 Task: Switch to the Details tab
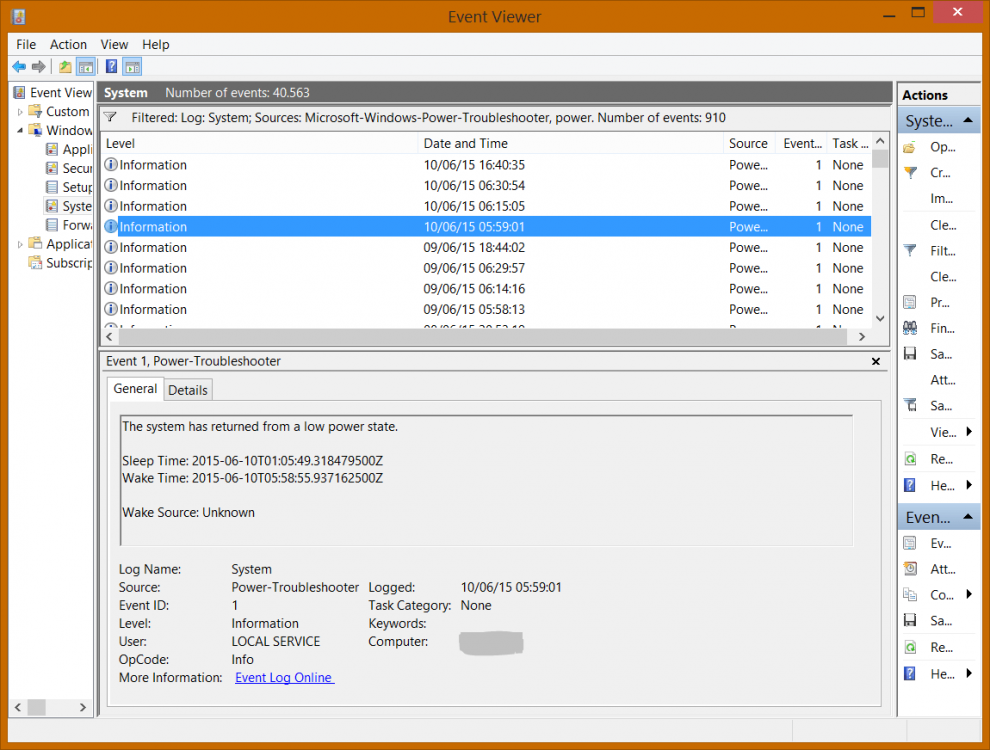tap(188, 390)
